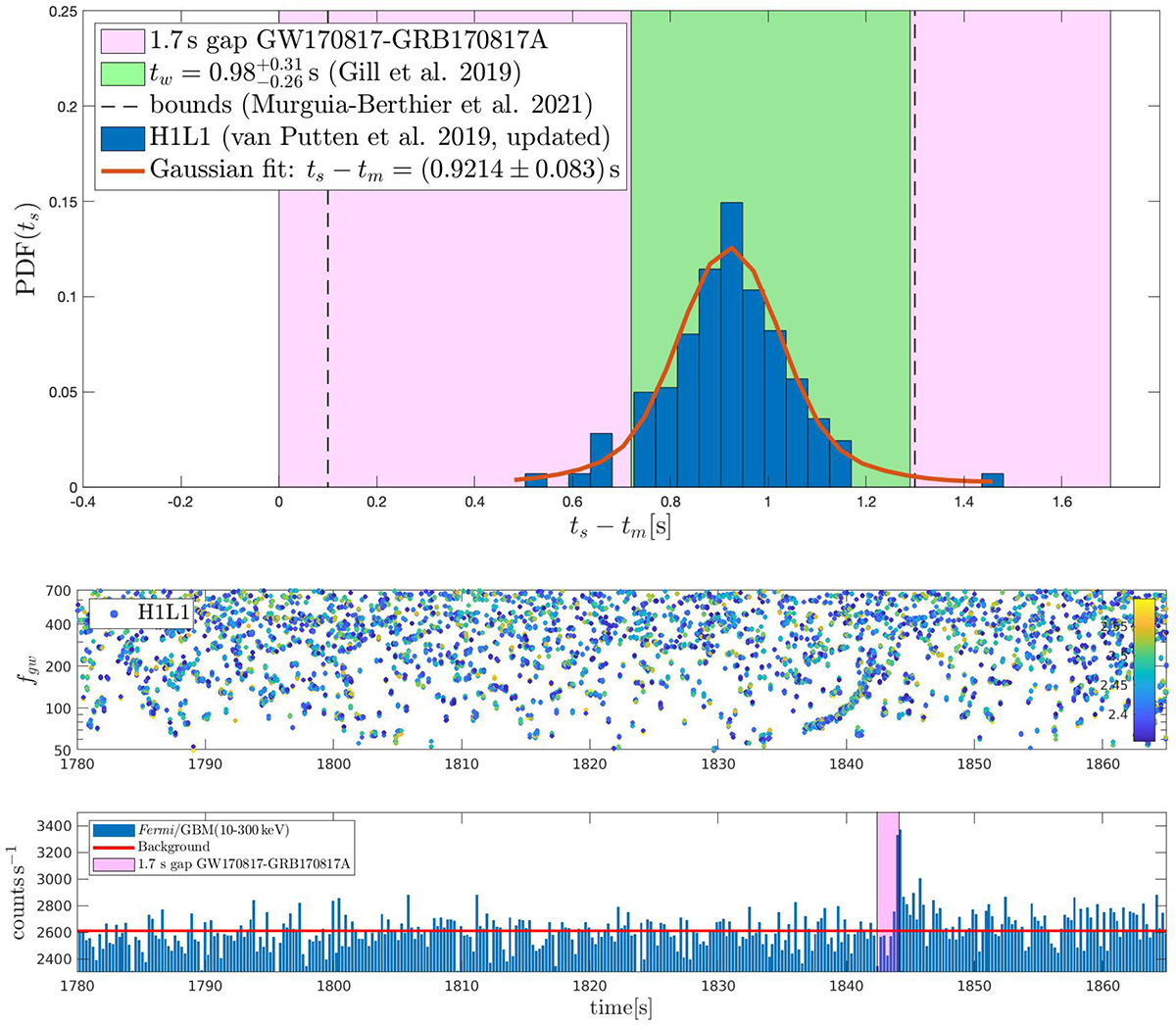The height and width of the screenshot is (1025, 1176).
Task: Click the pink gap band in the bottom plot
Action: [888, 862]
